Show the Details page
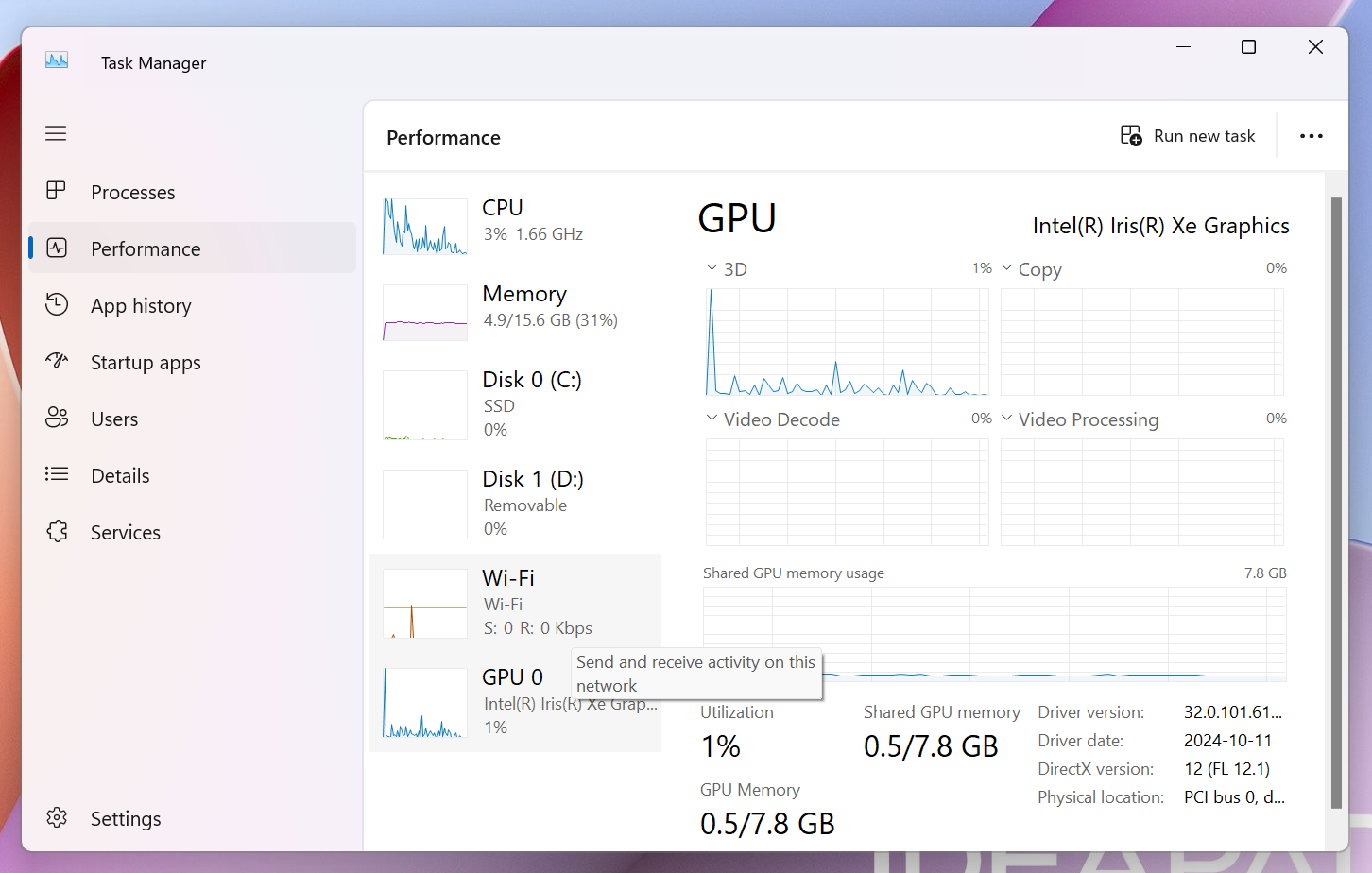Image resolution: width=1372 pixels, height=873 pixels. 193,475
